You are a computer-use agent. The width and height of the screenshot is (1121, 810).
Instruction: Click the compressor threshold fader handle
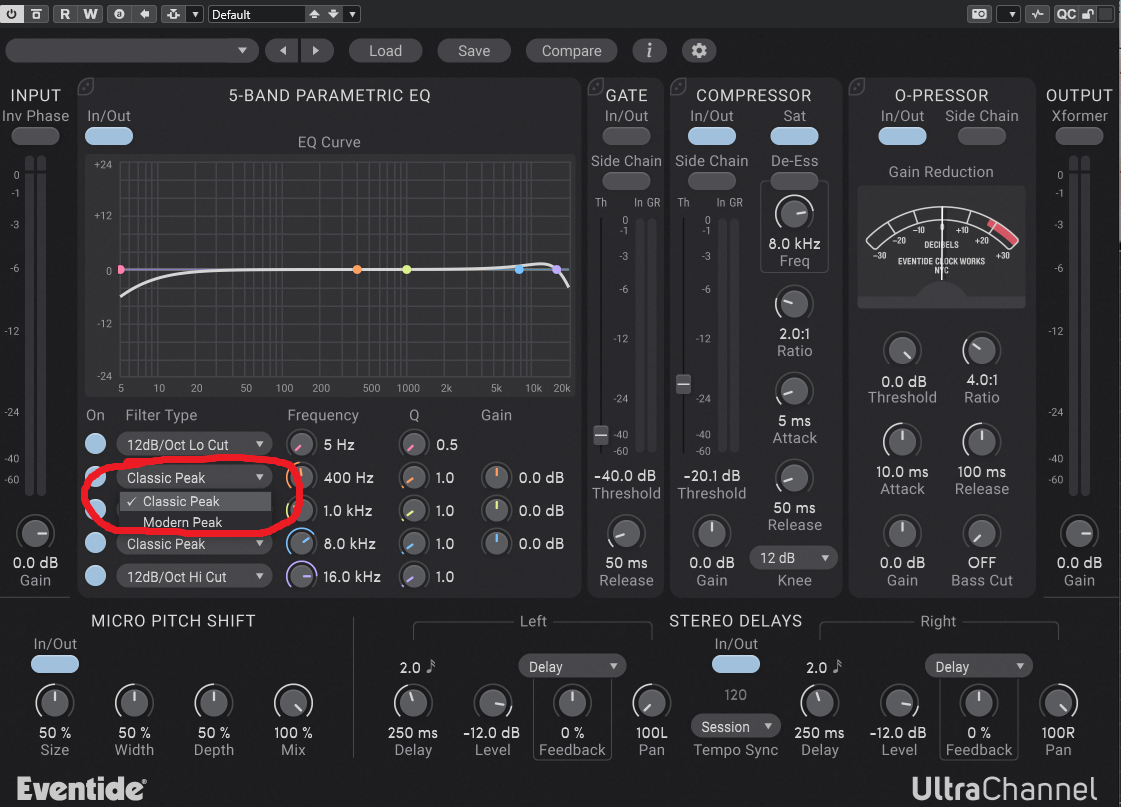pos(683,383)
